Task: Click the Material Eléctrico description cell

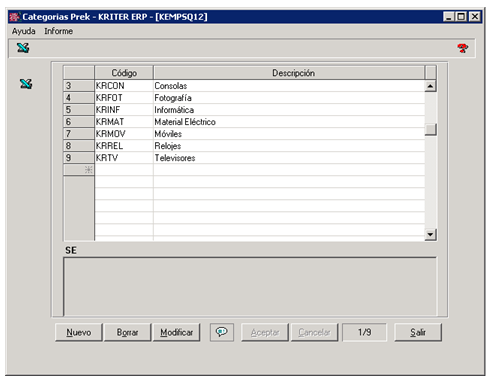Action: coord(289,122)
